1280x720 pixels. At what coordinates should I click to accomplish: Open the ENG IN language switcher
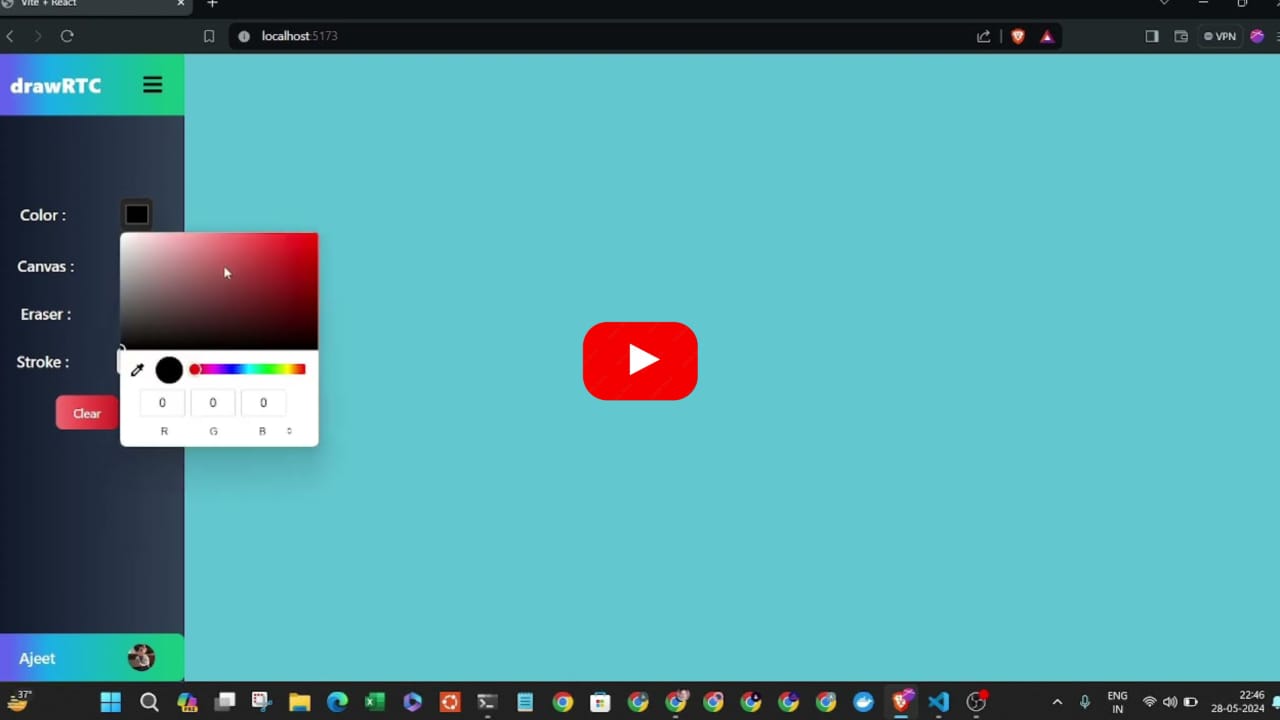pos(1118,702)
